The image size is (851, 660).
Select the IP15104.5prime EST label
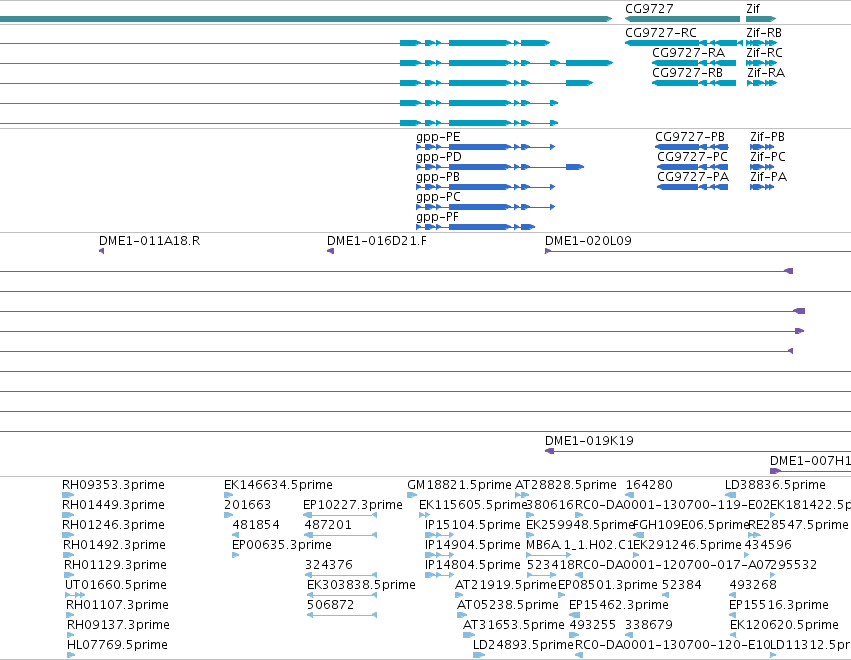tap(473, 525)
